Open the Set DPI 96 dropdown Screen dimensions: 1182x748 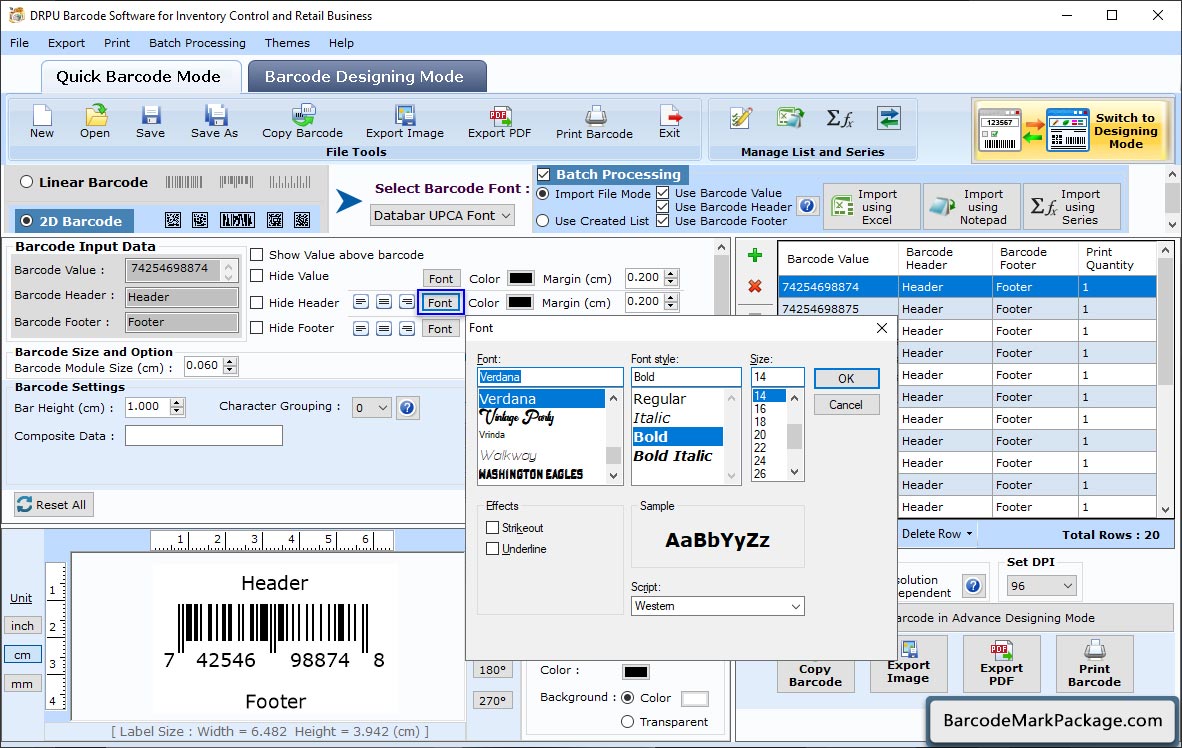(1042, 586)
